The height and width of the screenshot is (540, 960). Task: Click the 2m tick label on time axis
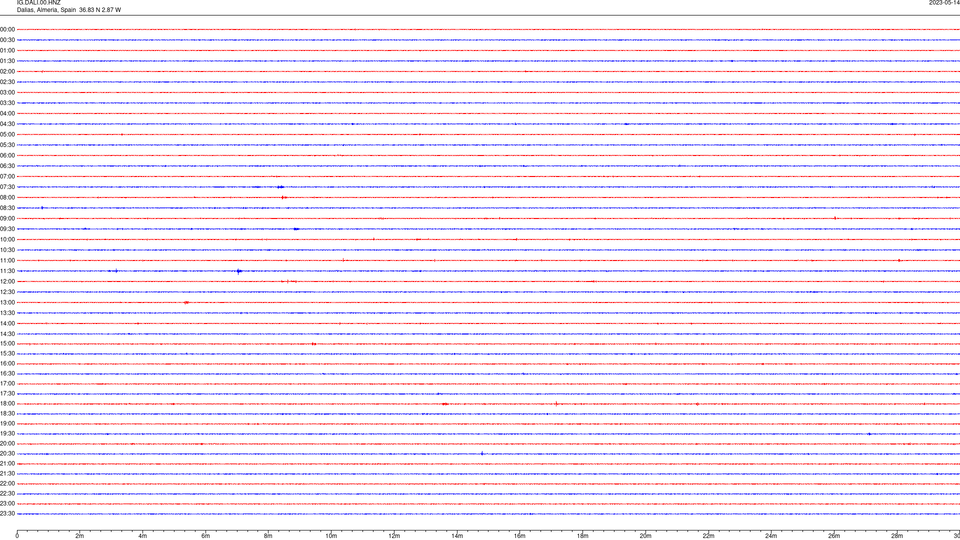pyautogui.click(x=80, y=536)
